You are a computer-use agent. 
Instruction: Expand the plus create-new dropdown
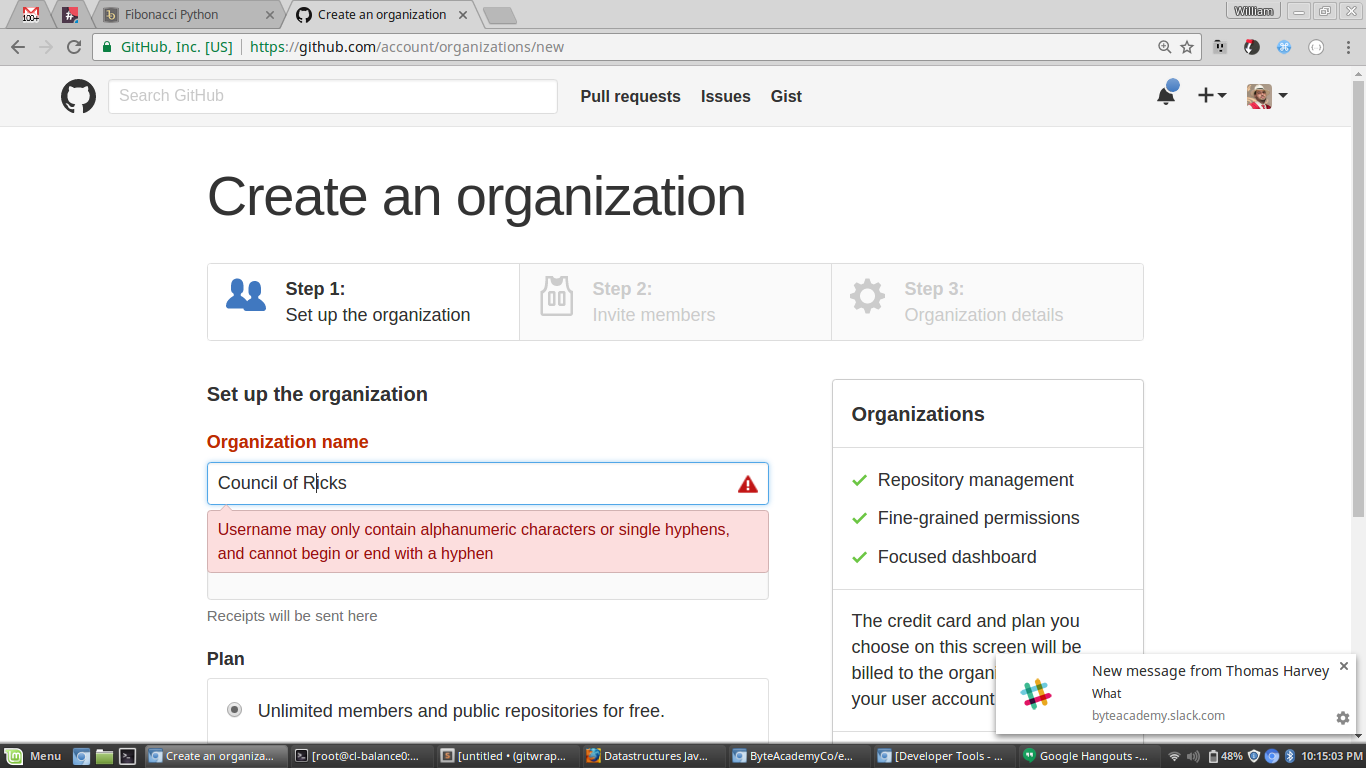click(1212, 96)
